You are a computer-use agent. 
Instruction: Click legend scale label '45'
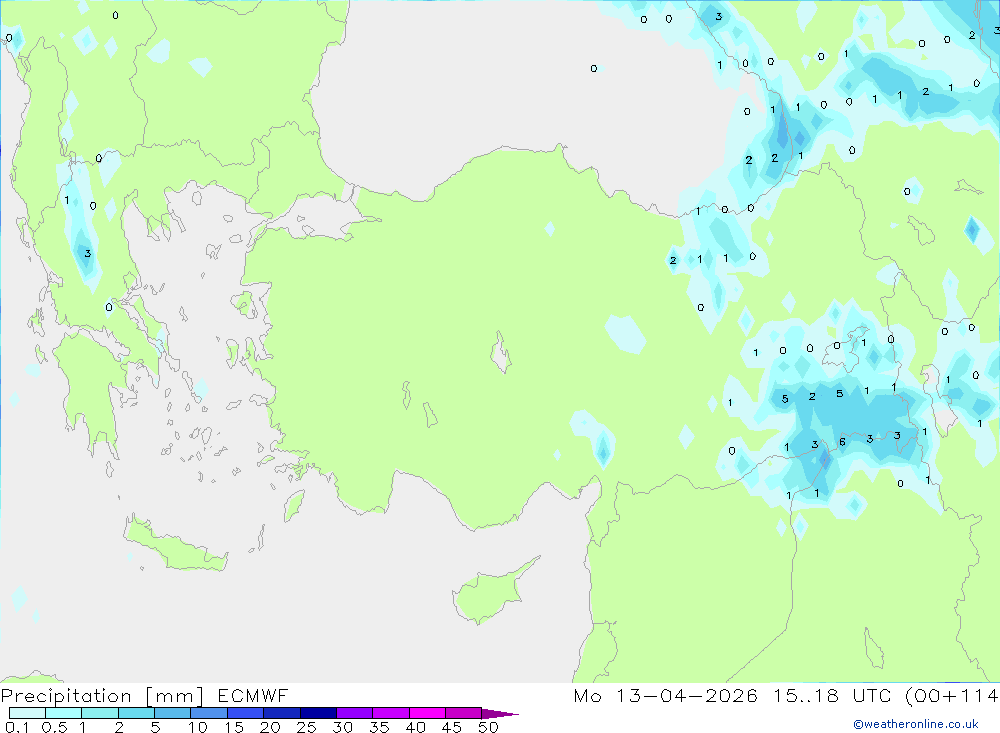452,727
